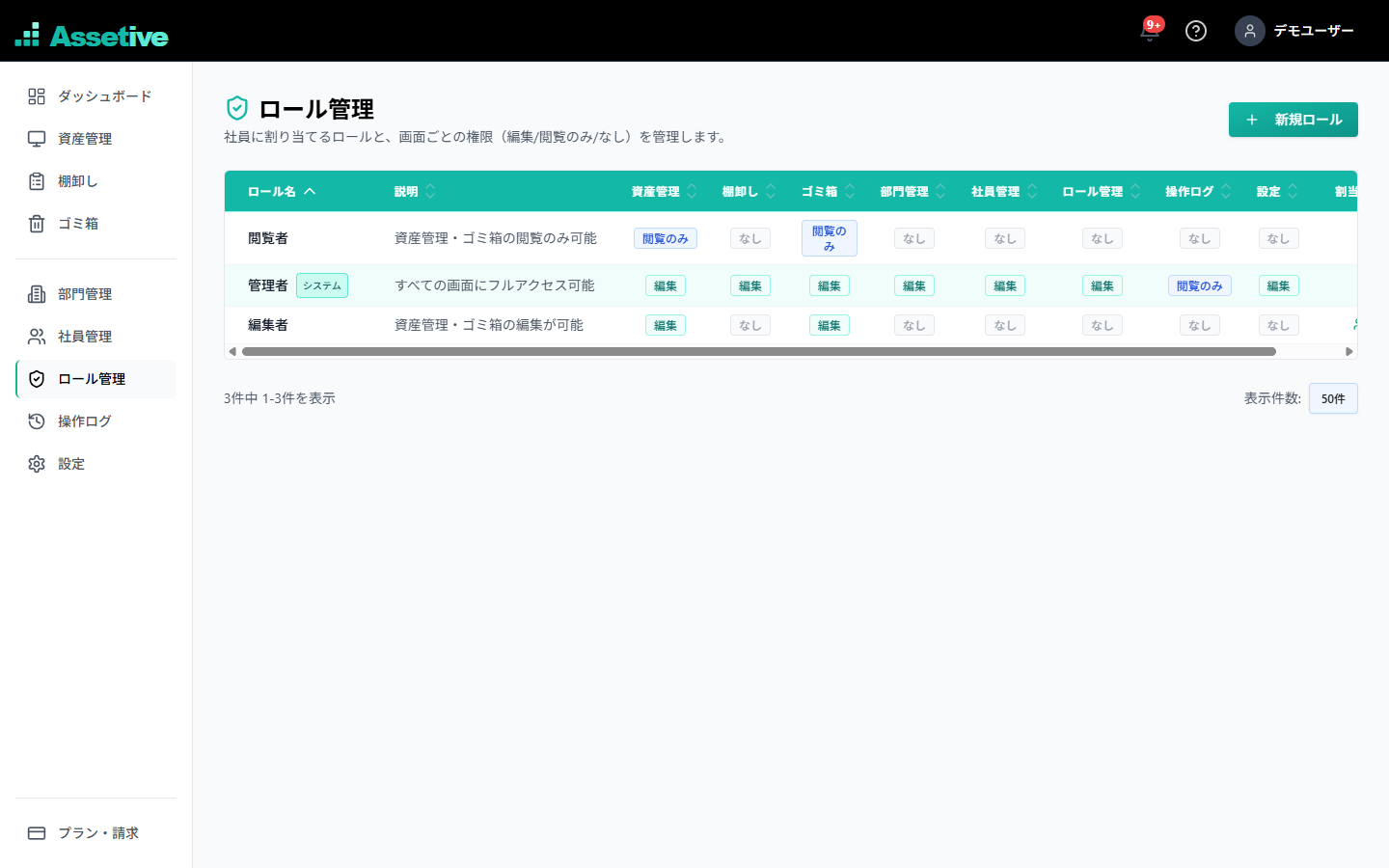Click the 部門管理 building icon in sidebar

click(x=37, y=294)
